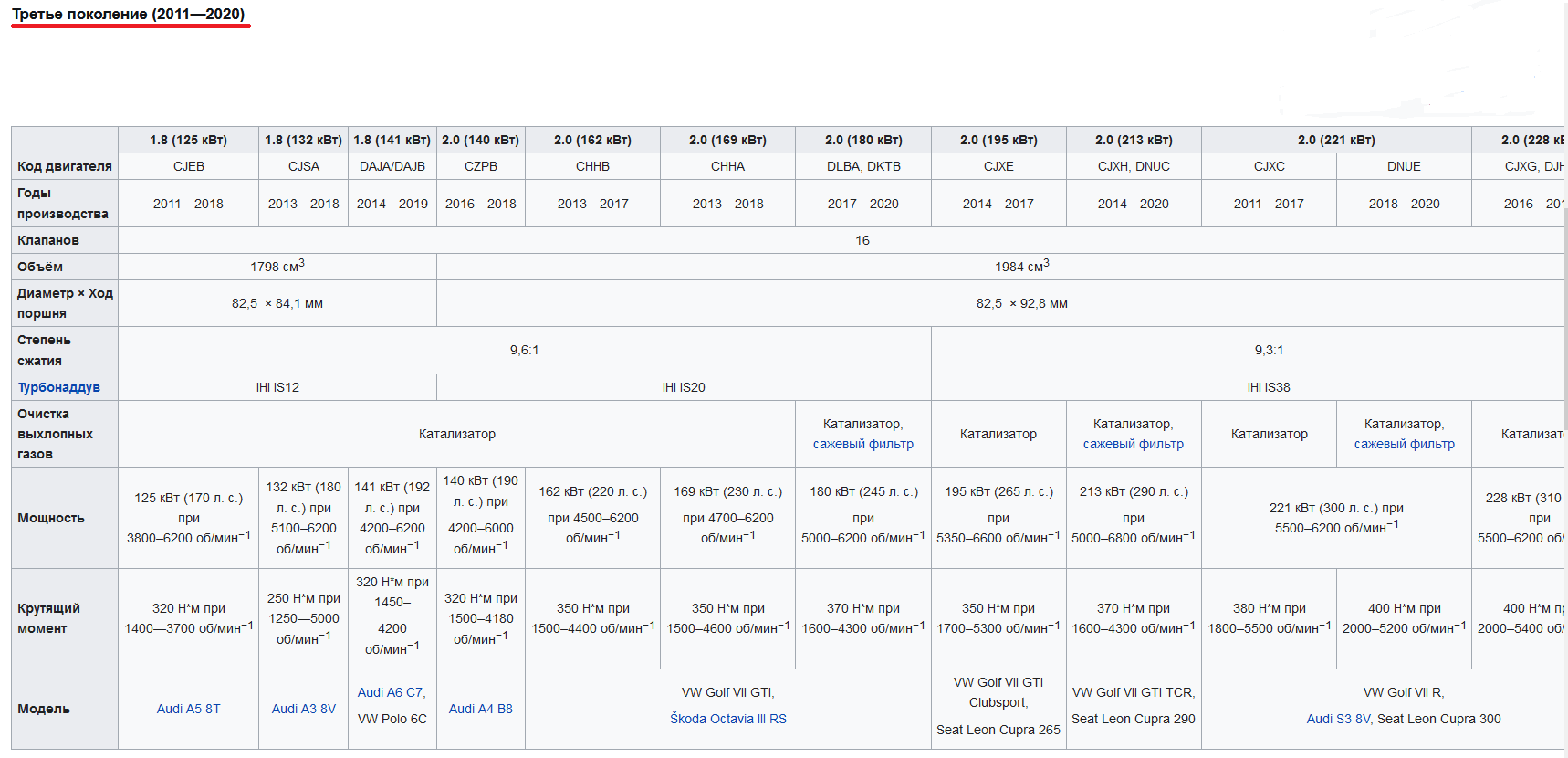The width and height of the screenshot is (1568, 758).
Task: Click compression ratio cell 9,6:1
Action: click(524, 350)
